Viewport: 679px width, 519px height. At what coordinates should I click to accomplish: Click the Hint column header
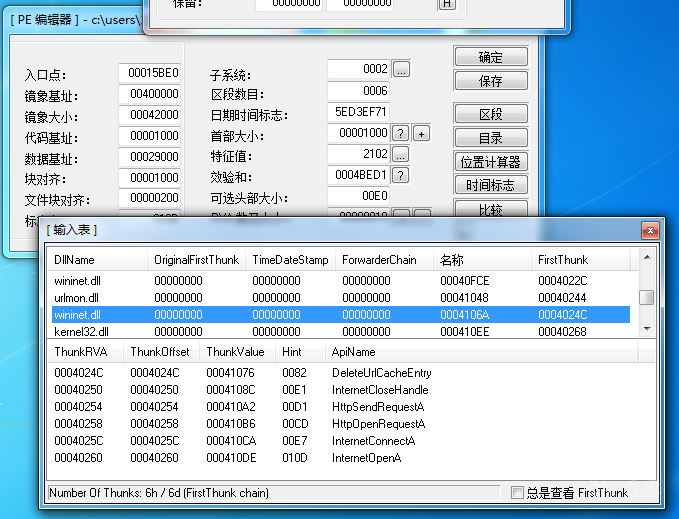[x=301, y=352]
